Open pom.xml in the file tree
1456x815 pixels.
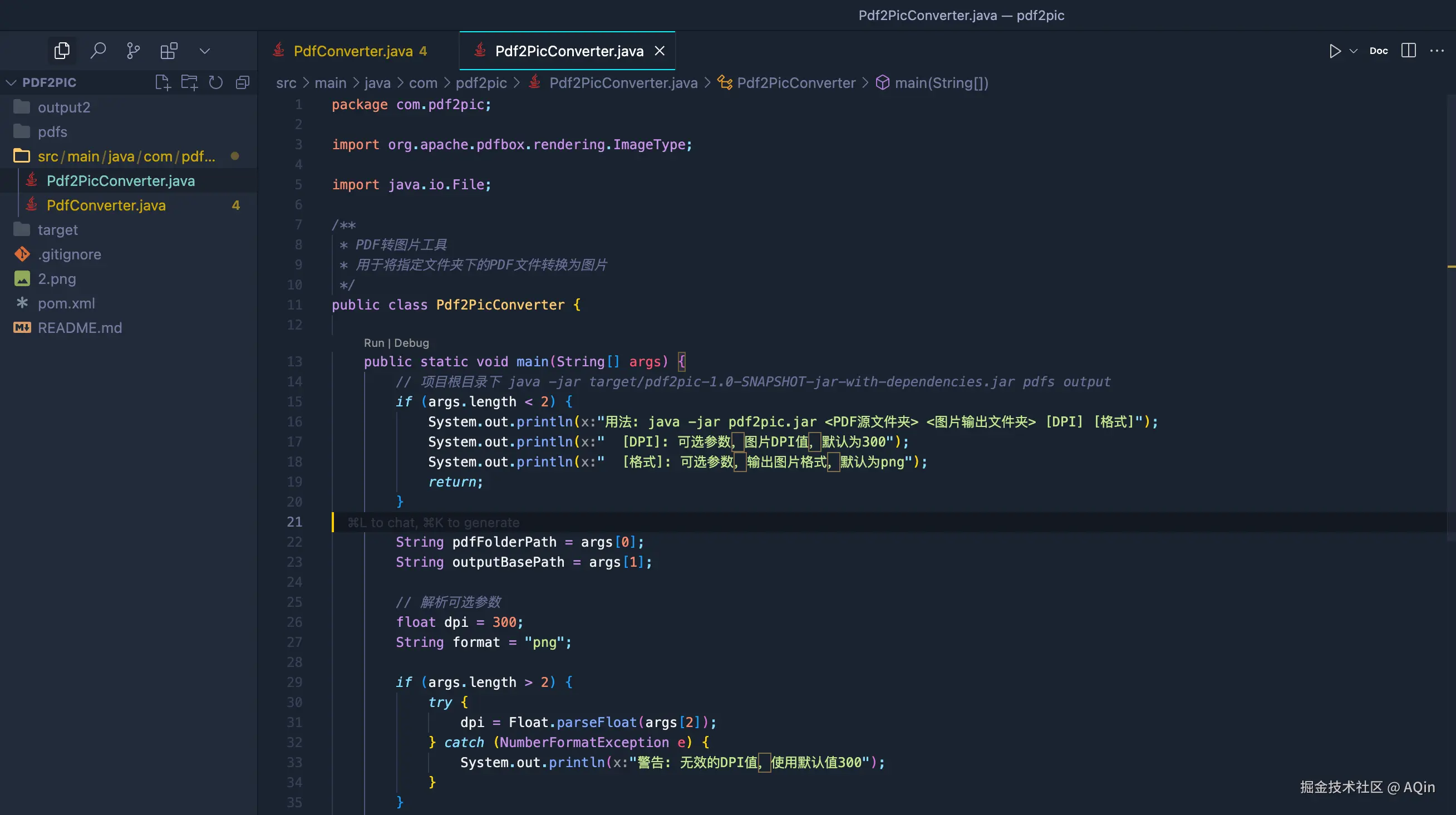coord(66,303)
